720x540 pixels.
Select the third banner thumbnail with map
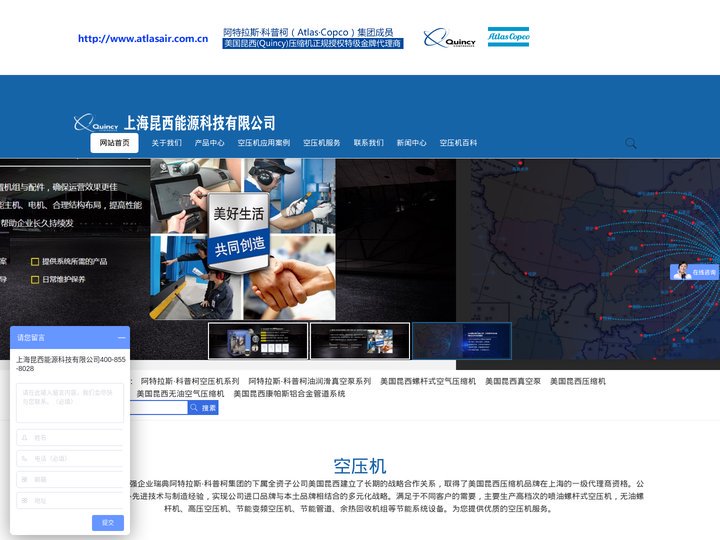coord(462,341)
